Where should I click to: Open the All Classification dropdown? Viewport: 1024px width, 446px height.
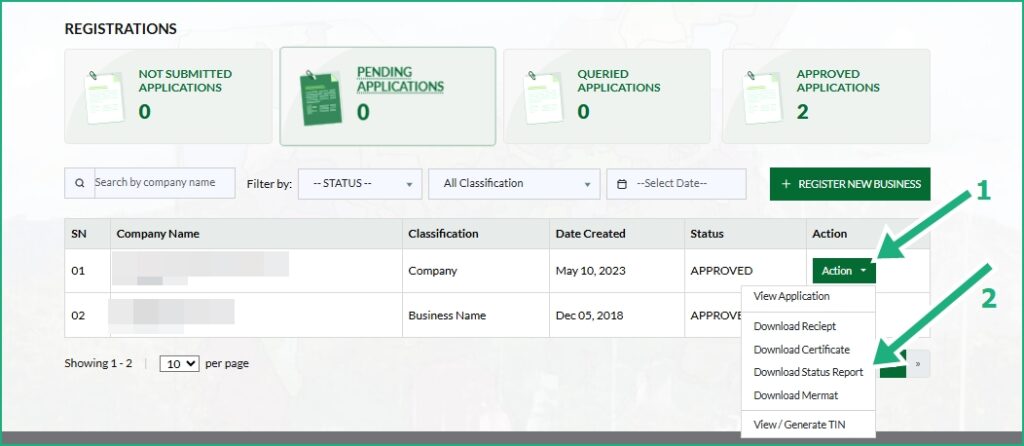[x=514, y=183]
